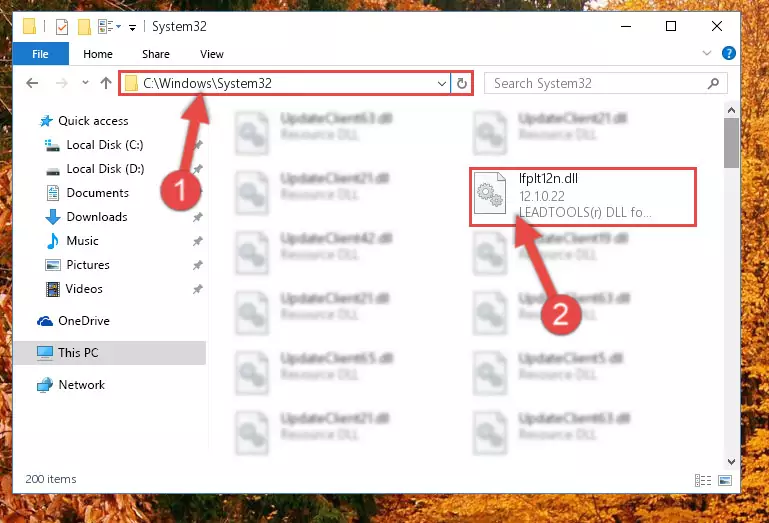Refresh the System32 folder view
The height and width of the screenshot is (523, 769).
[x=461, y=83]
